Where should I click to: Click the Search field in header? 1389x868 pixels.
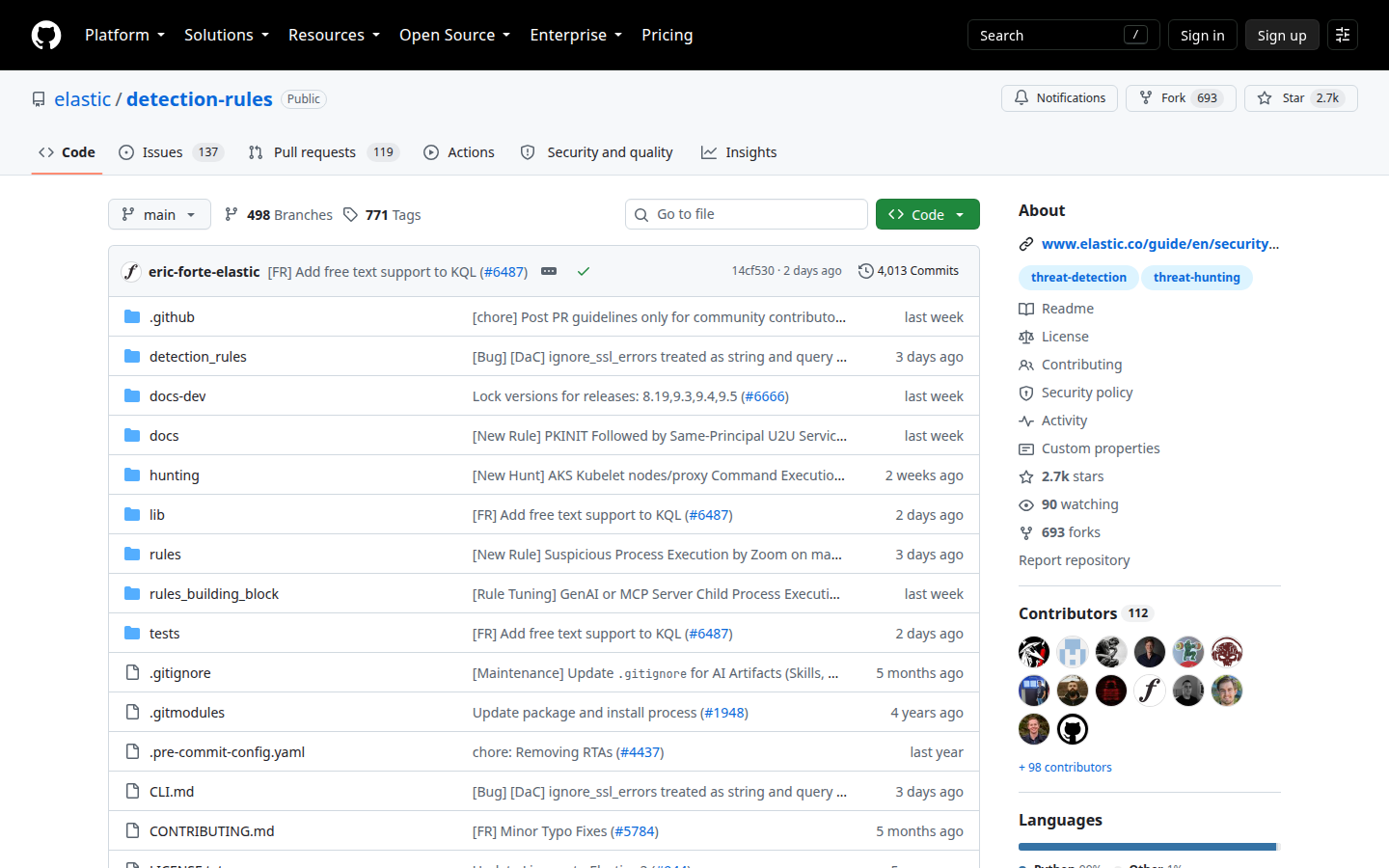pyautogui.click(x=1064, y=35)
